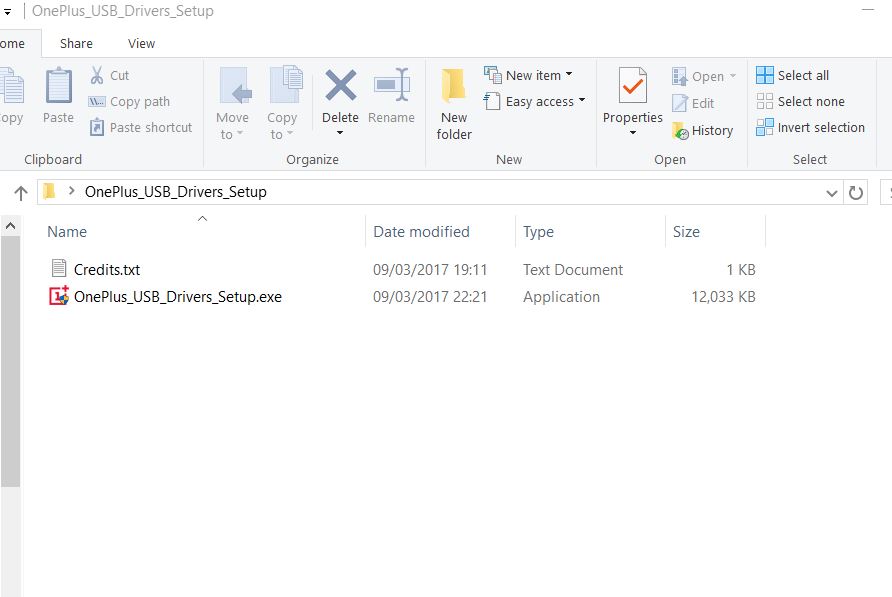Expand the Open button dropdown arrow

[x=733, y=76]
